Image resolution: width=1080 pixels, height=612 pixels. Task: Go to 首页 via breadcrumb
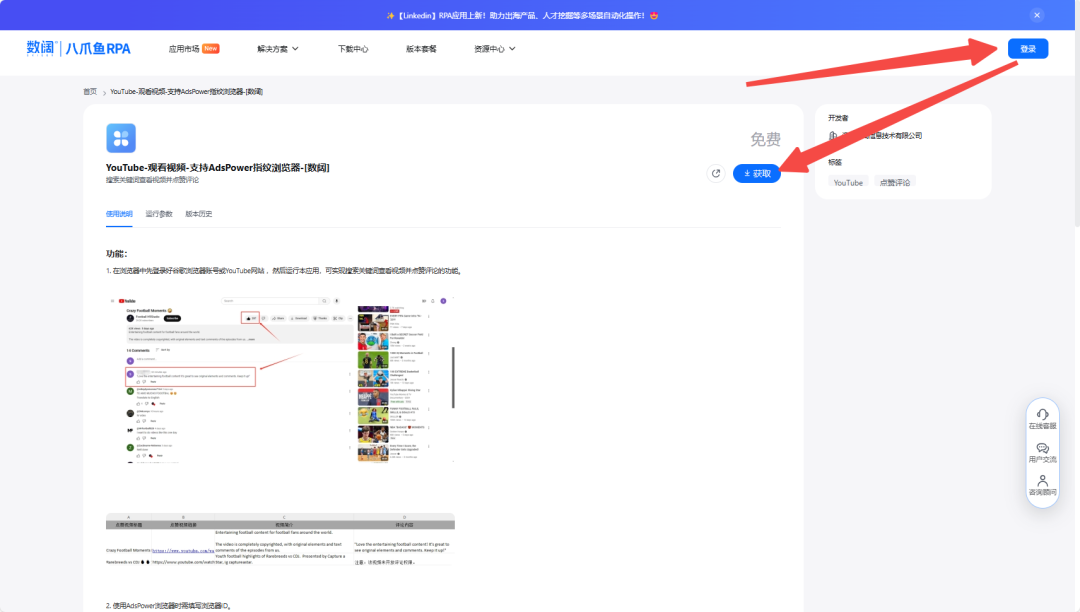tap(90, 92)
